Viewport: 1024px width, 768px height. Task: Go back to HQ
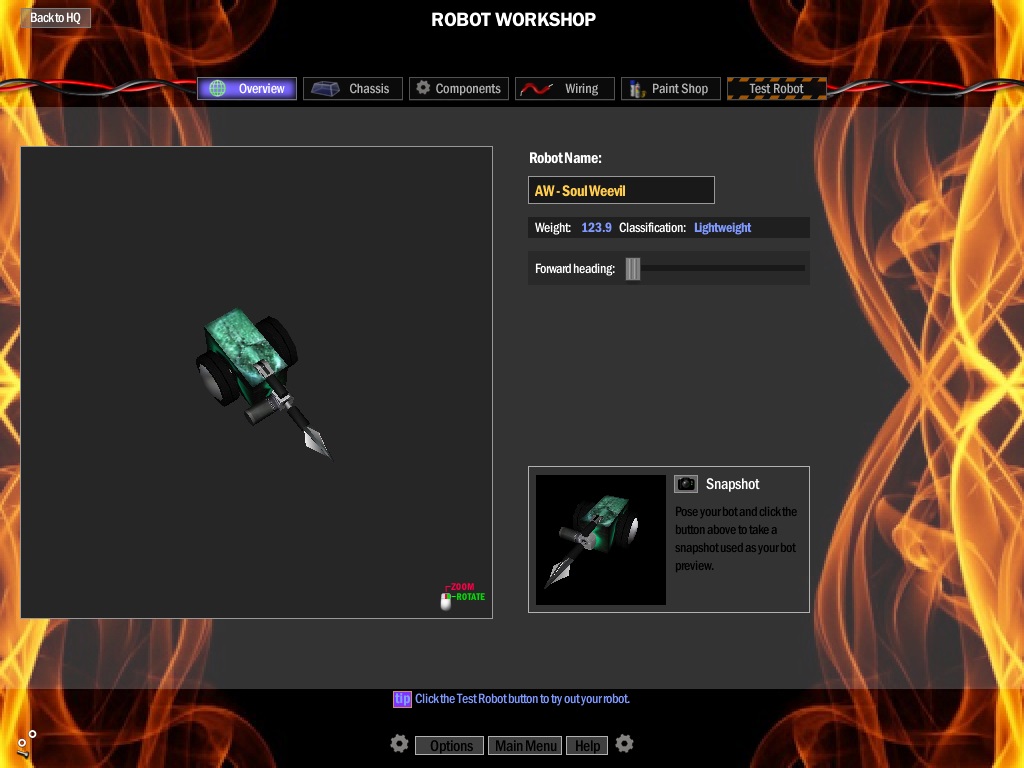56,18
